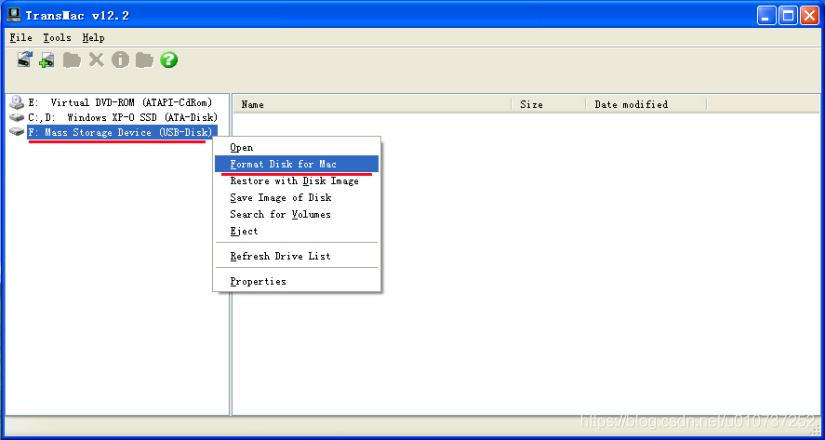Choose Open from the context menu
This screenshot has height=440, width=825.
pyautogui.click(x=297, y=148)
